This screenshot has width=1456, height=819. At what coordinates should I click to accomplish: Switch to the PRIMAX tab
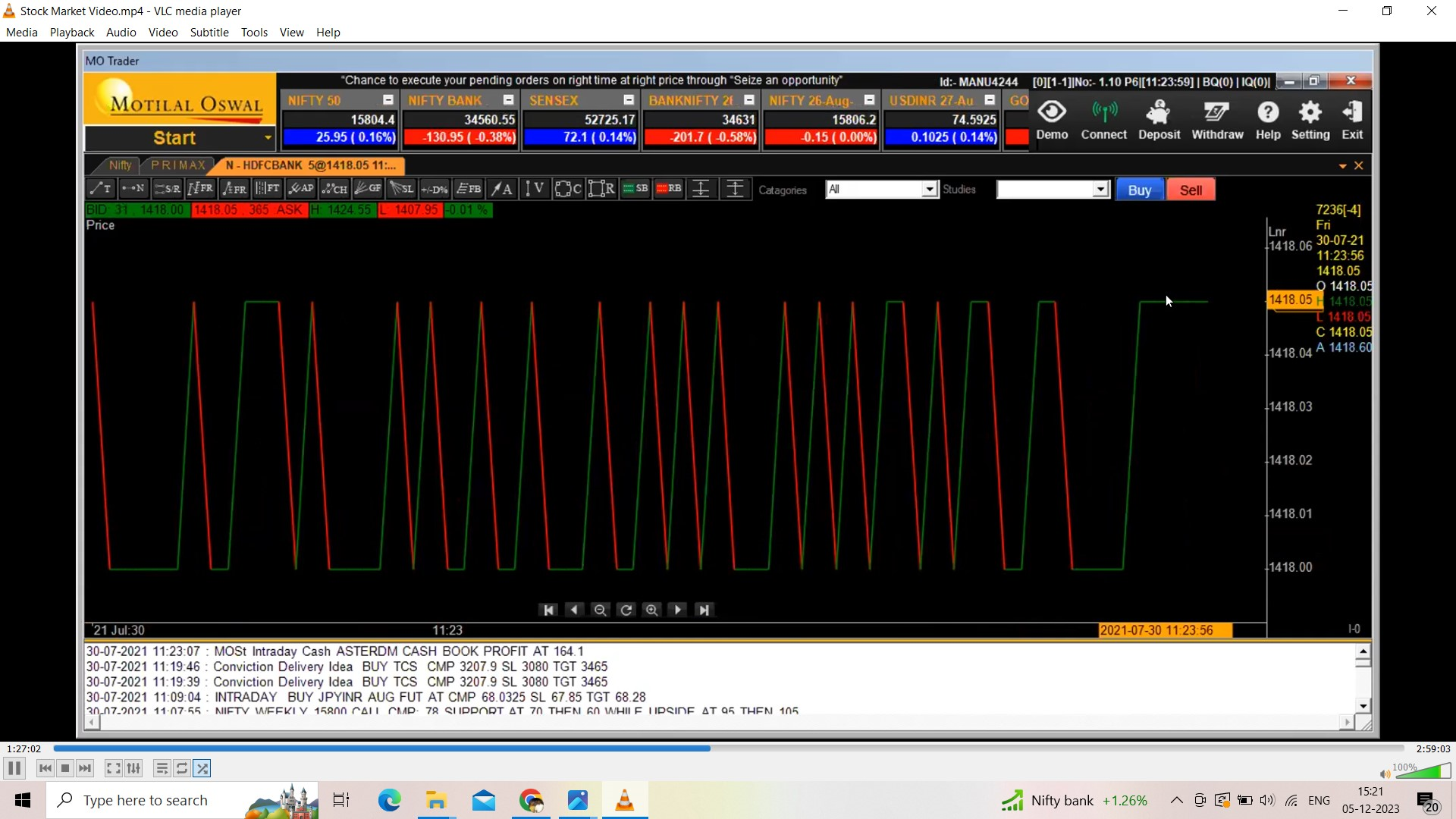tap(178, 165)
